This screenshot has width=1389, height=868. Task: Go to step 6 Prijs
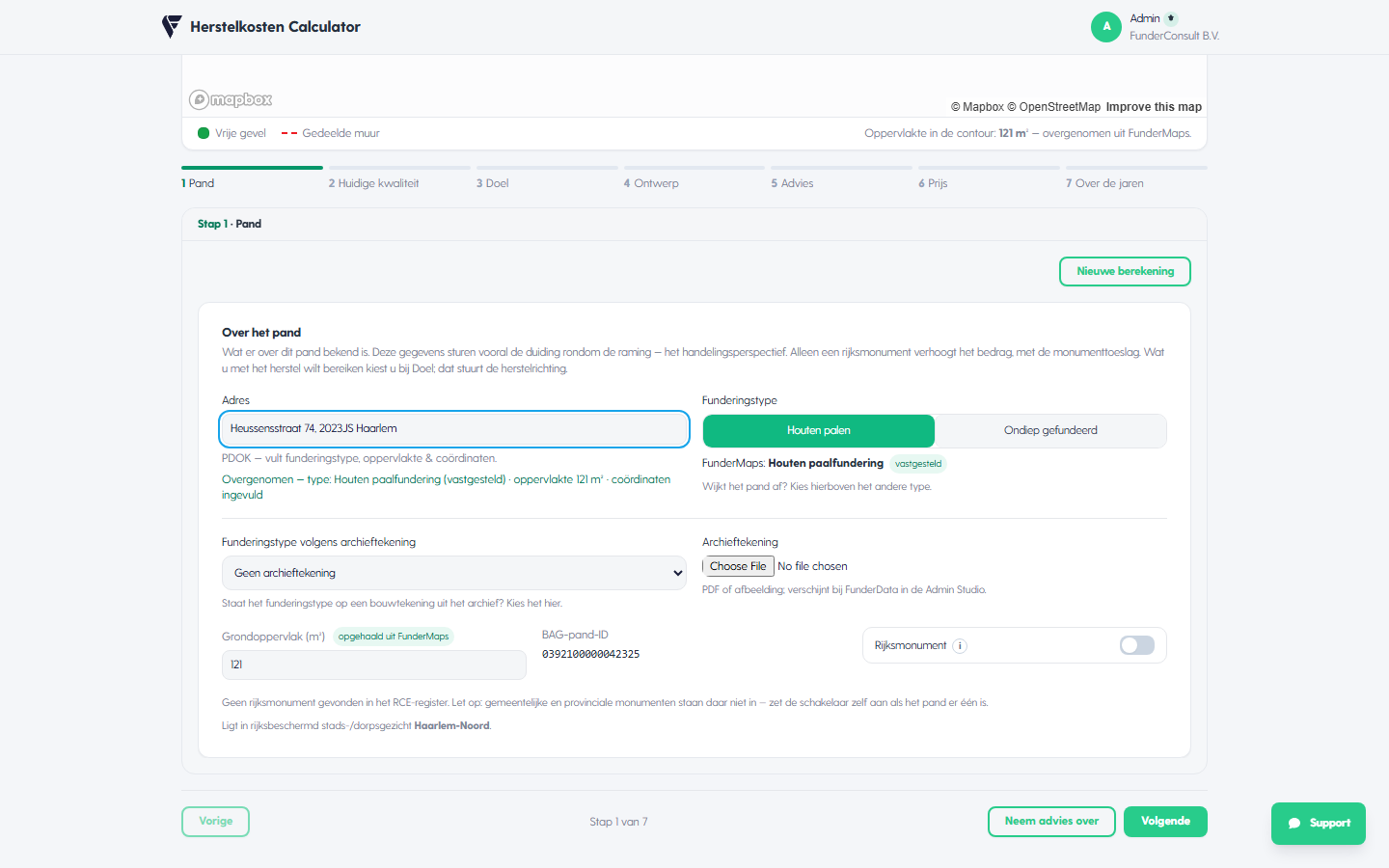[989, 176]
